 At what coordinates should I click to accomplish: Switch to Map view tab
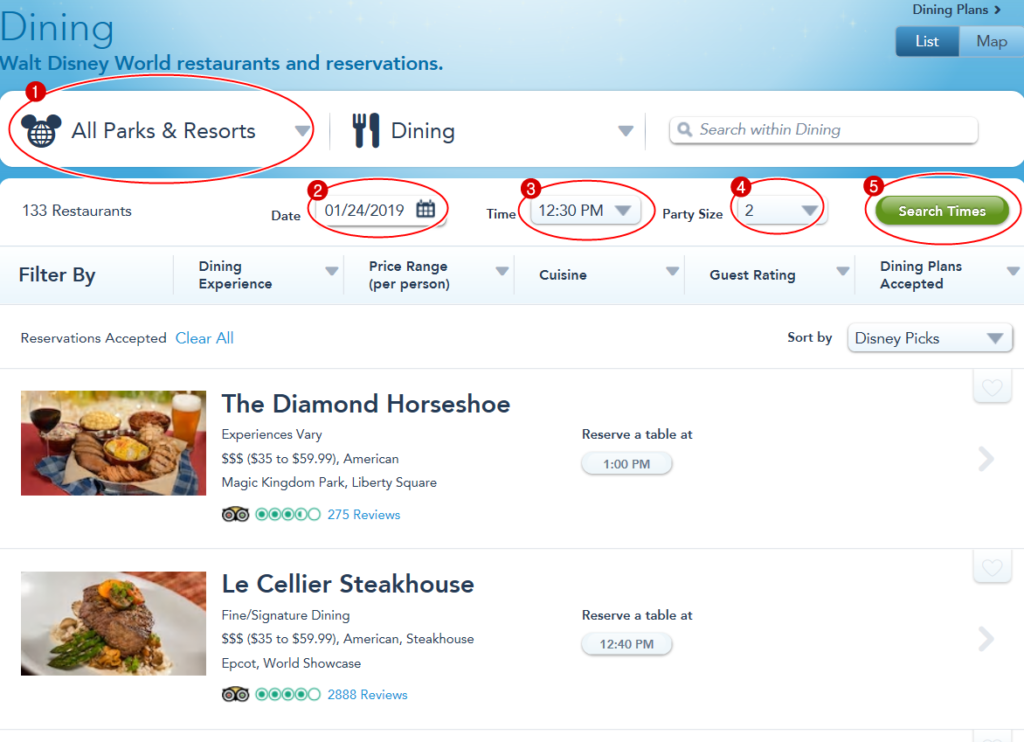pos(991,41)
